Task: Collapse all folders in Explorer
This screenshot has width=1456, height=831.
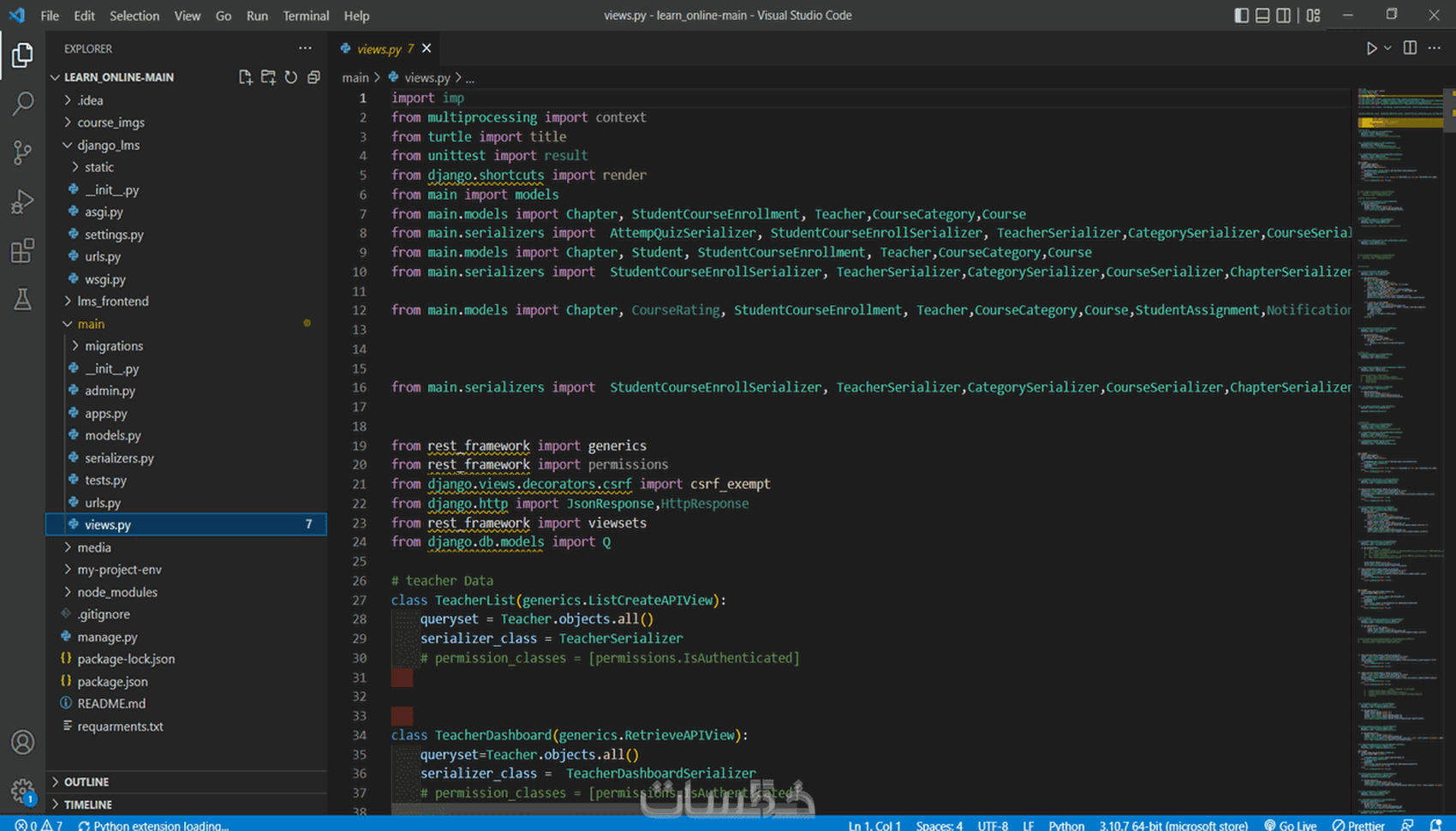Action: [x=313, y=77]
